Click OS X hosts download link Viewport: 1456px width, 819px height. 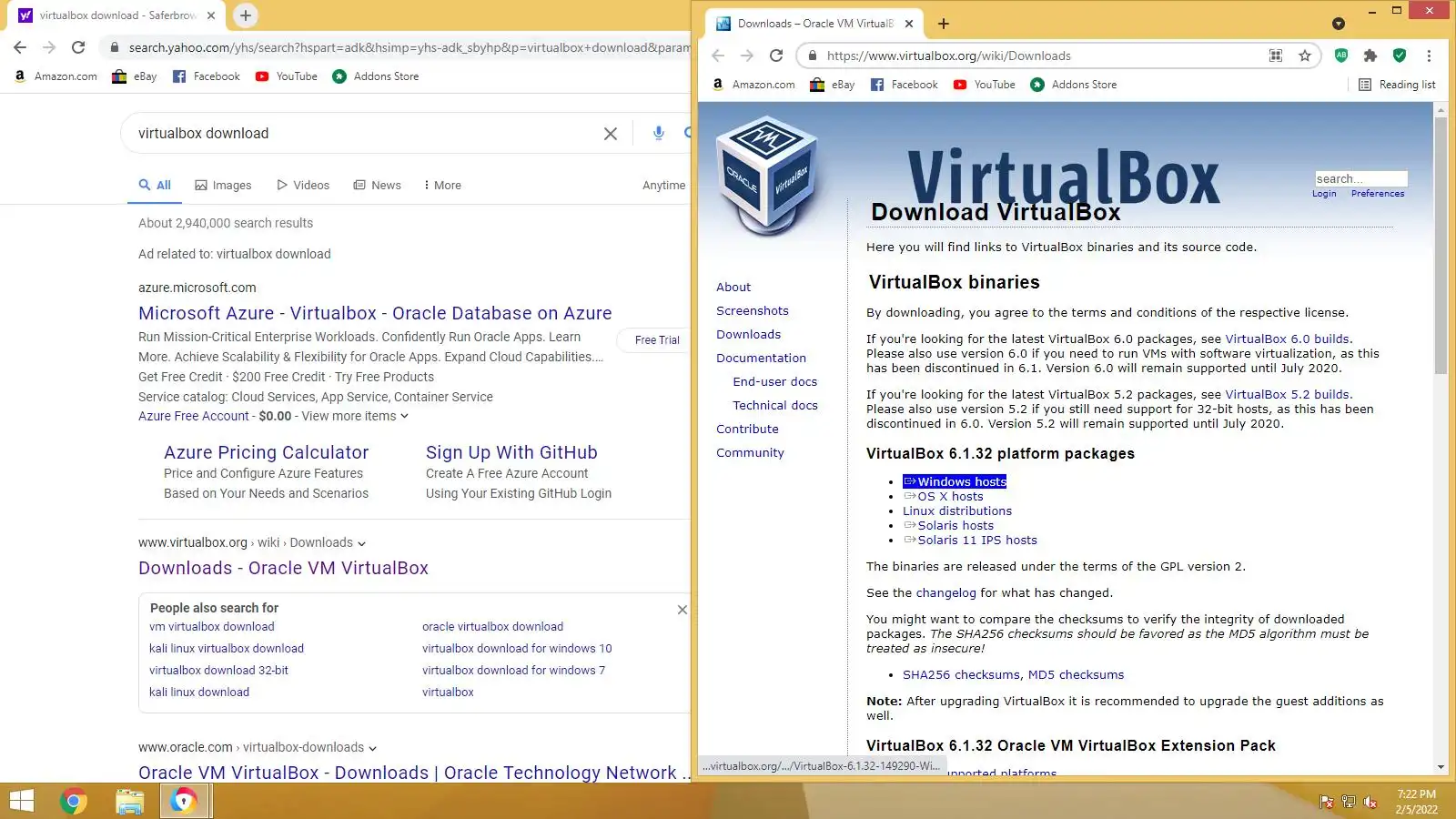pyautogui.click(x=944, y=496)
